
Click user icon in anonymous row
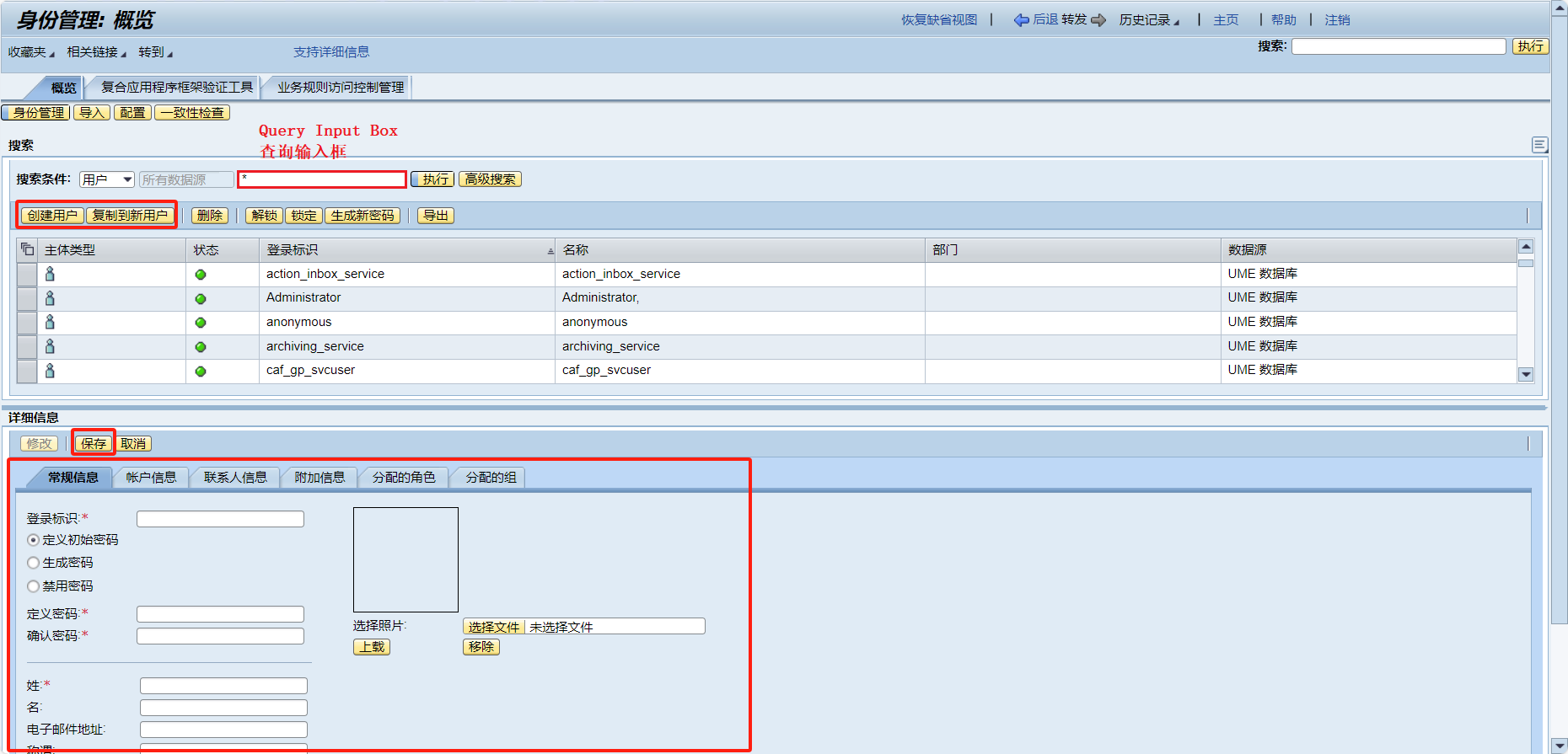(x=50, y=322)
